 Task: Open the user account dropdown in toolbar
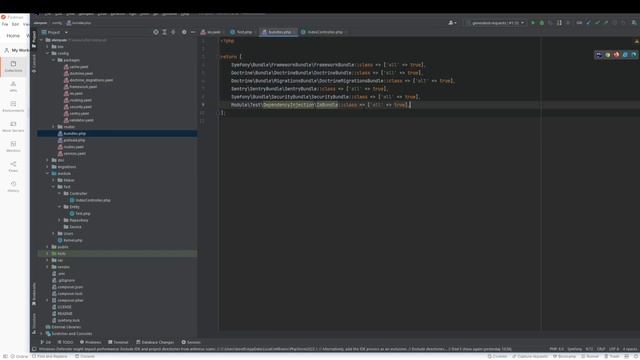tap(452, 23)
